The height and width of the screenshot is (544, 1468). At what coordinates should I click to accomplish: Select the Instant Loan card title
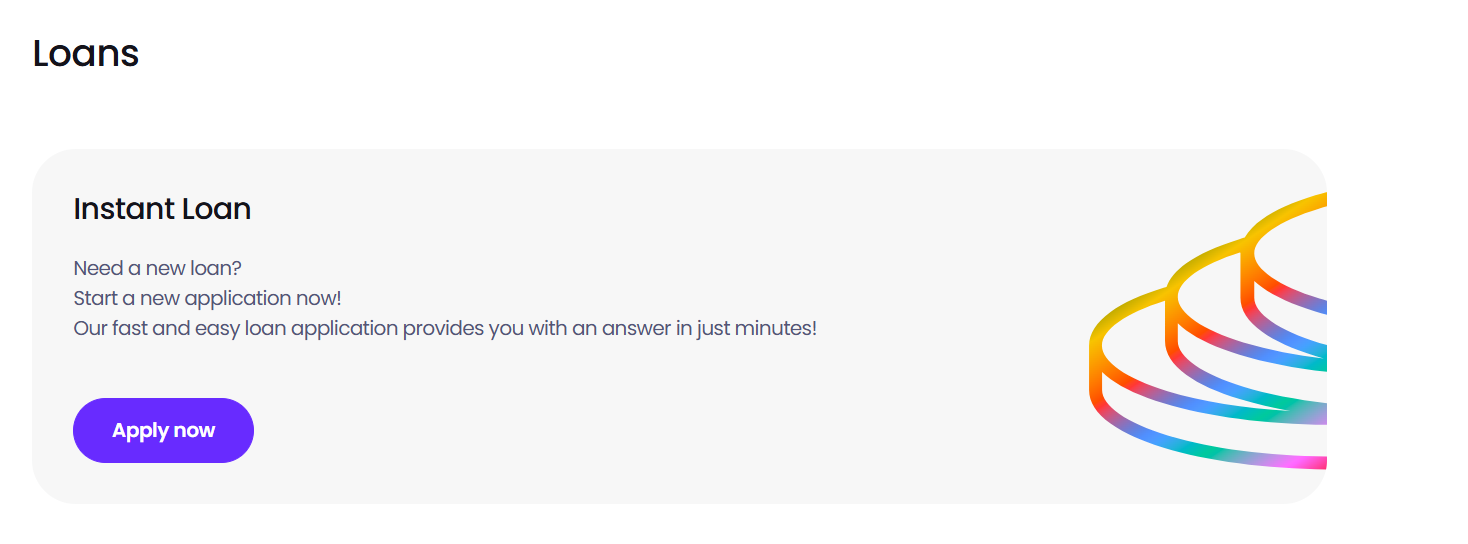point(162,209)
